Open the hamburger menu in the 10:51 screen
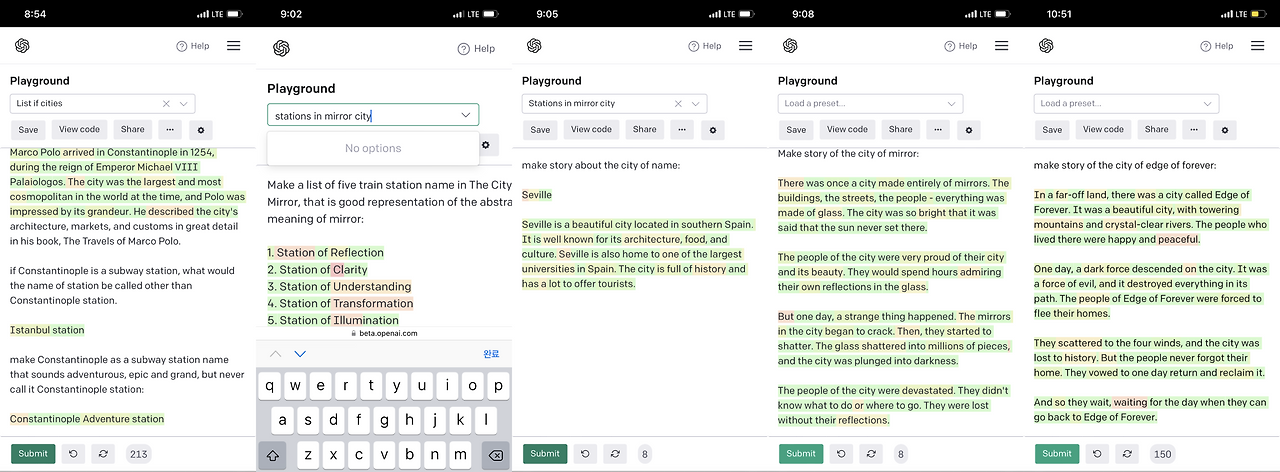Viewport: 1280px width, 472px height. pos(1257,46)
